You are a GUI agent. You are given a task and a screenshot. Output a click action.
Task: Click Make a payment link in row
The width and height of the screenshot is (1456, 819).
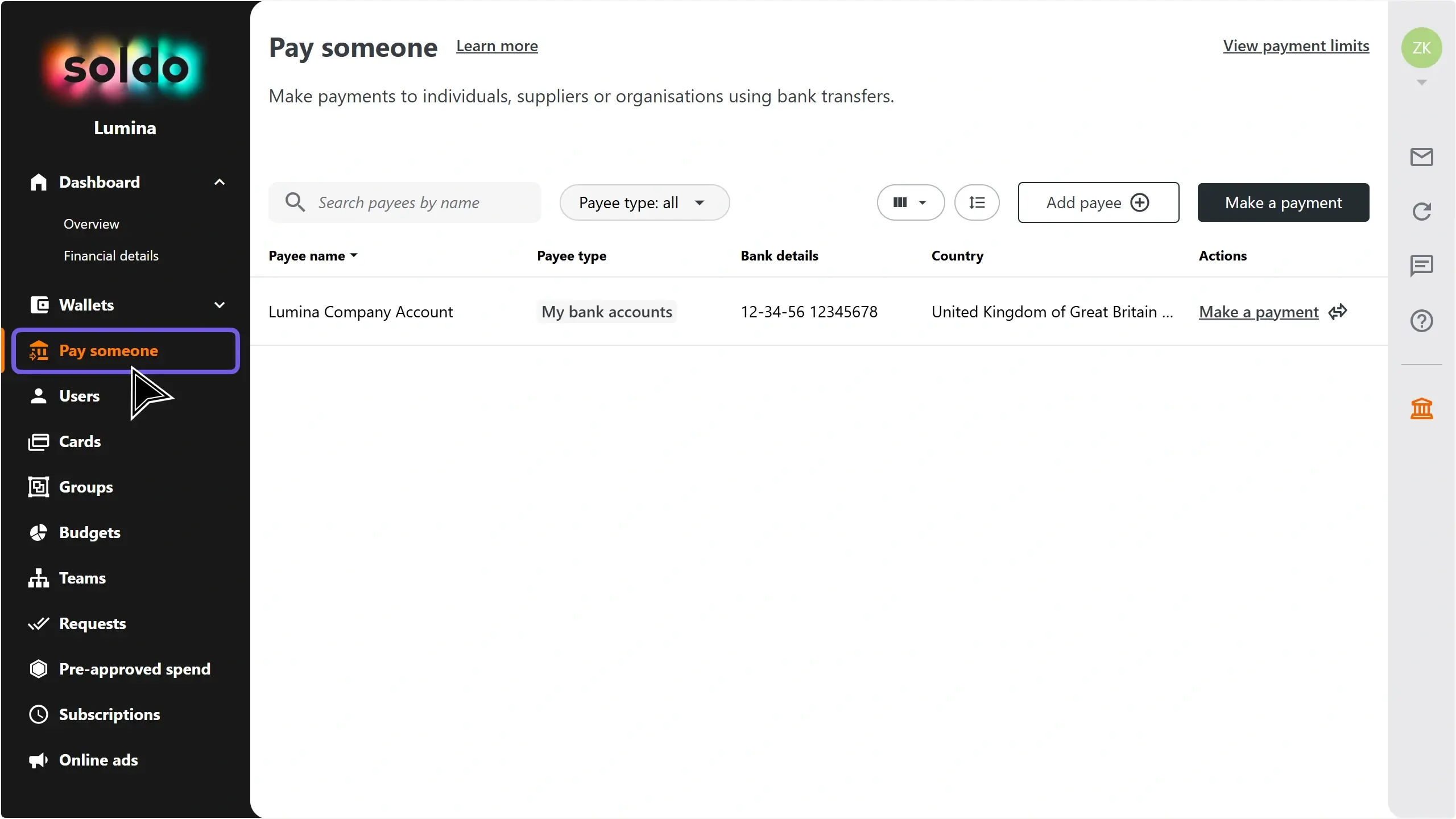point(1259,312)
